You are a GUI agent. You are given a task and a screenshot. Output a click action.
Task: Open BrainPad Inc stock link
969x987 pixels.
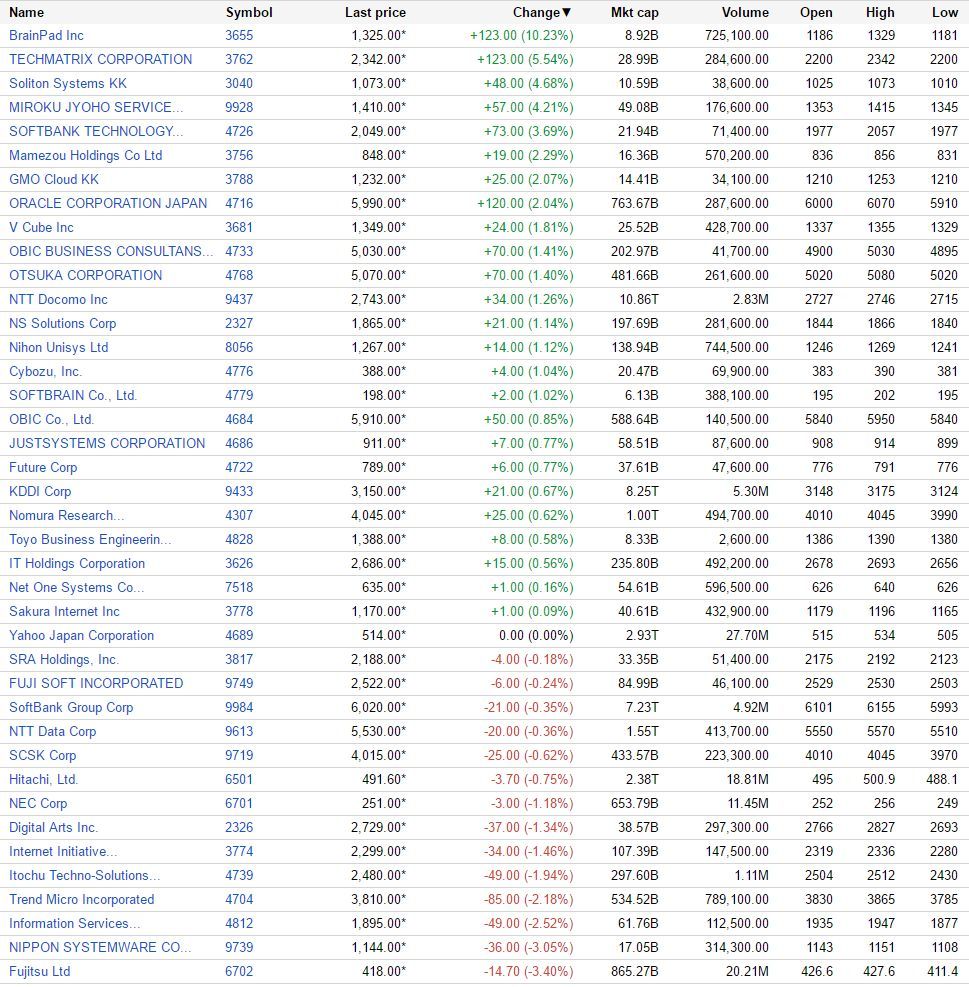click(46, 36)
